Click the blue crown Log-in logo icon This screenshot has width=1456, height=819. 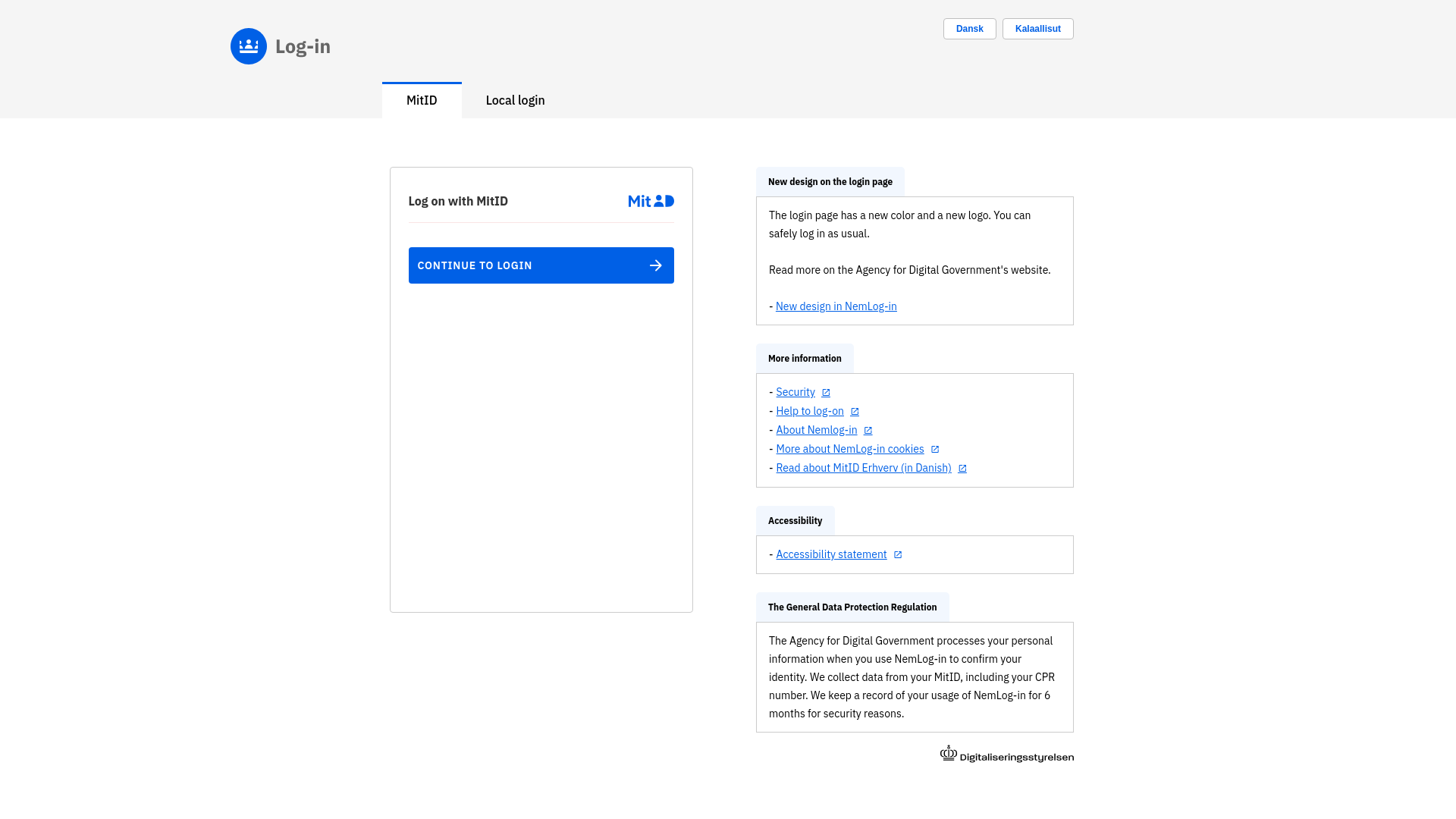pyautogui.click(x=249, y=46)
